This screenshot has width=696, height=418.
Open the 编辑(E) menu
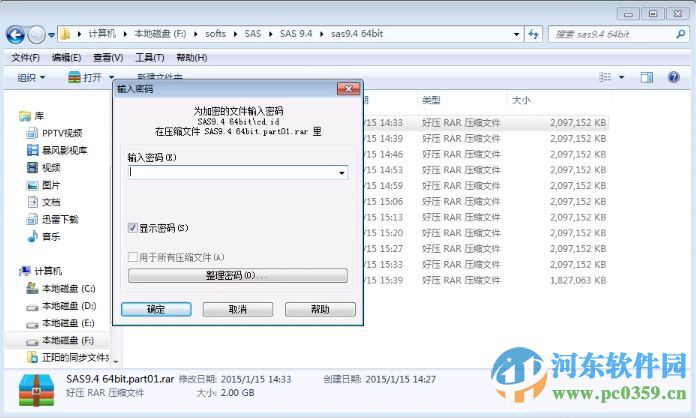pos(66,58)
